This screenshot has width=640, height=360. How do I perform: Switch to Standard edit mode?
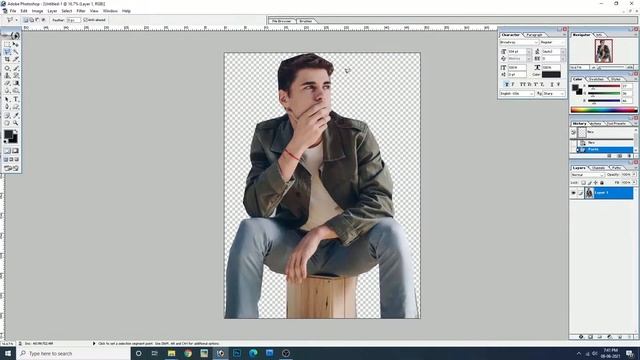7,151
